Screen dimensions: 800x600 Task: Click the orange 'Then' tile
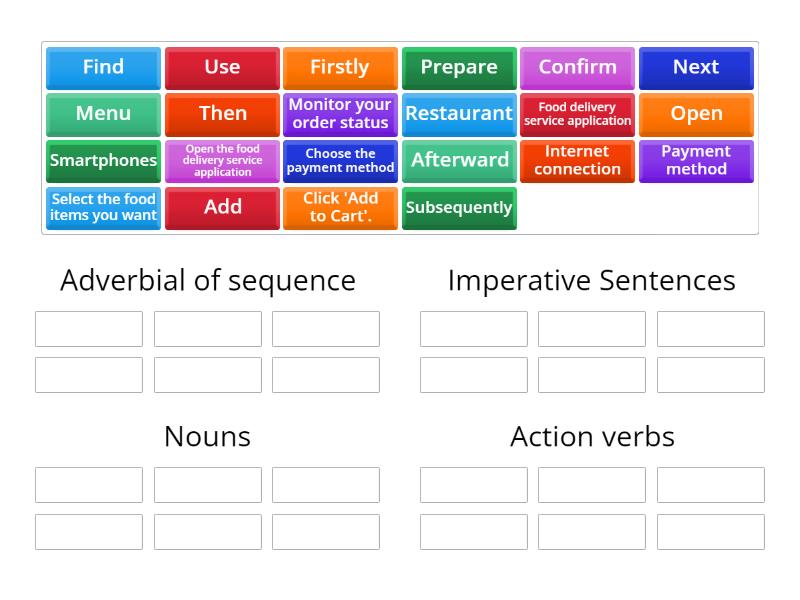tap(222, 114)
